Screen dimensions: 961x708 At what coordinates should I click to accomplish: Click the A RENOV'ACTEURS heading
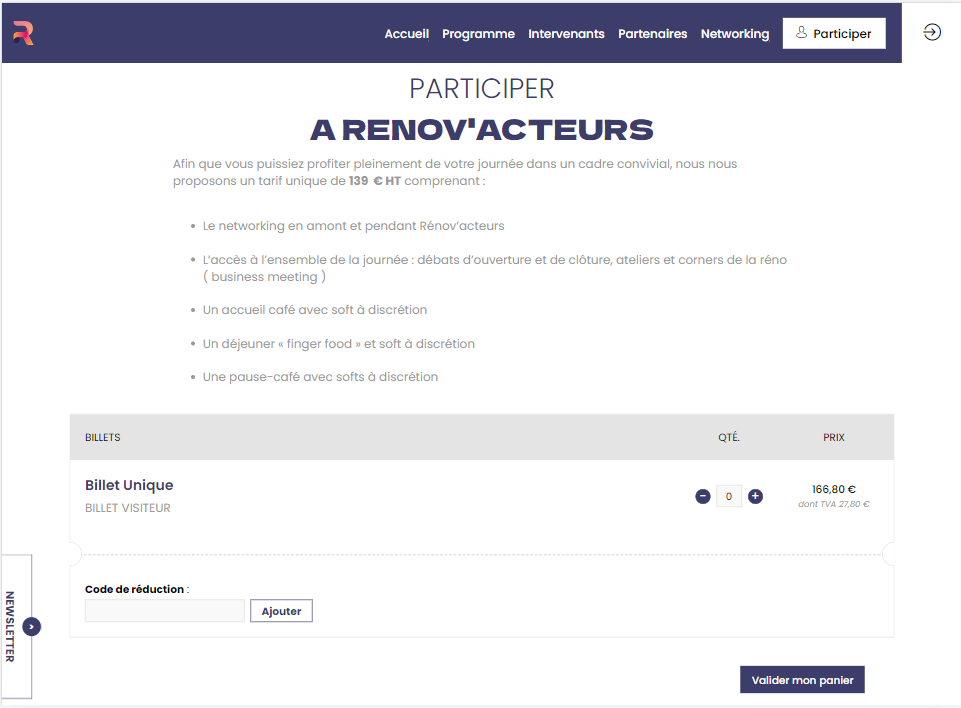pos(482,129)
